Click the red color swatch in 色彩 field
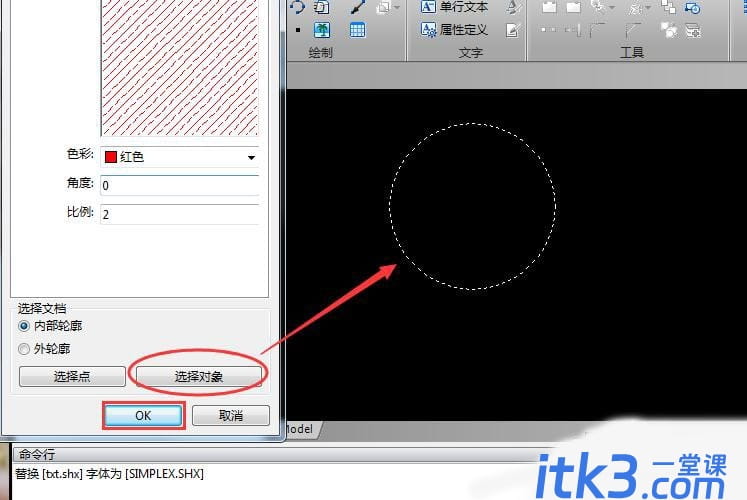 [x=111, y=157]
